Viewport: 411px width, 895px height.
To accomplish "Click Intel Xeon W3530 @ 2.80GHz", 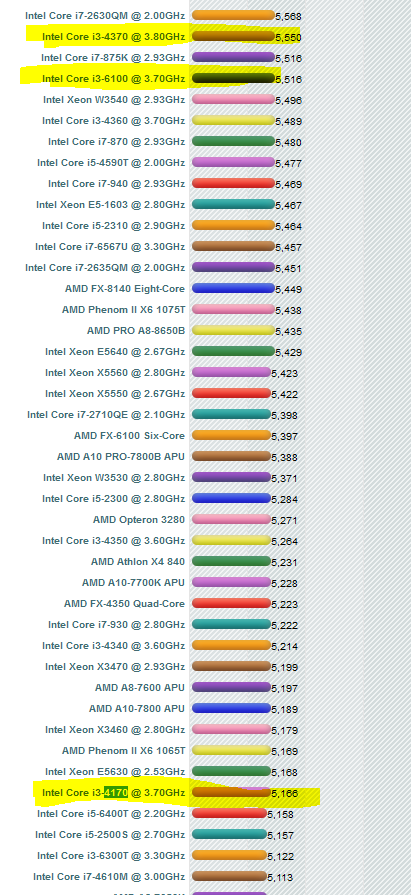I will 114,477.
